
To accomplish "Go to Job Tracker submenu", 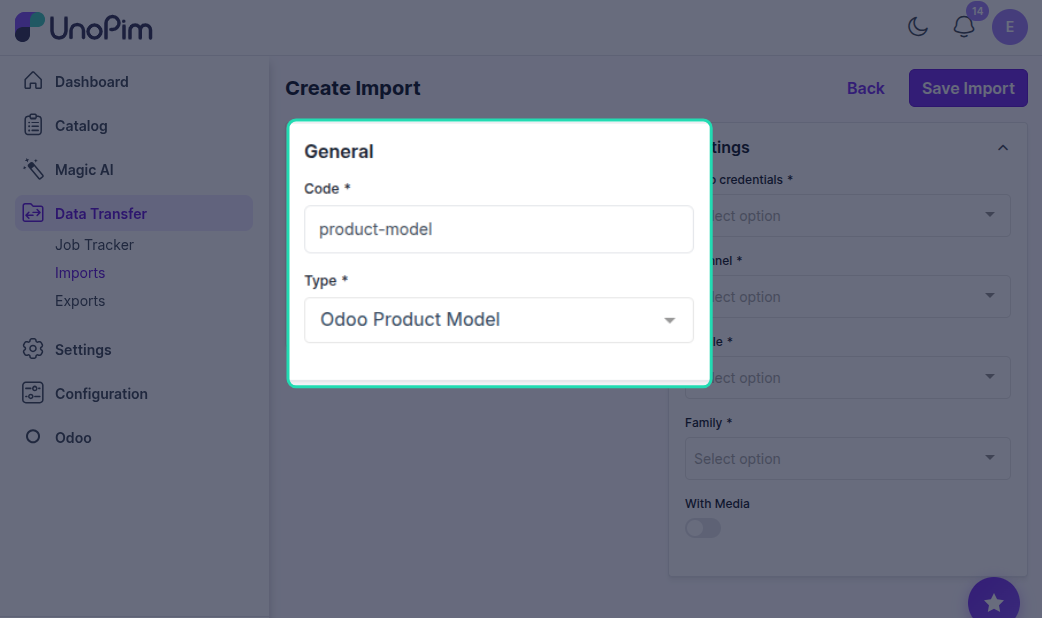I will click(x=94, y=245).
